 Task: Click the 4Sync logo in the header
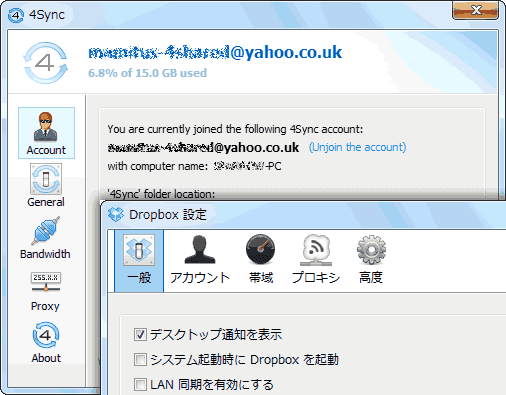point(46,63)
